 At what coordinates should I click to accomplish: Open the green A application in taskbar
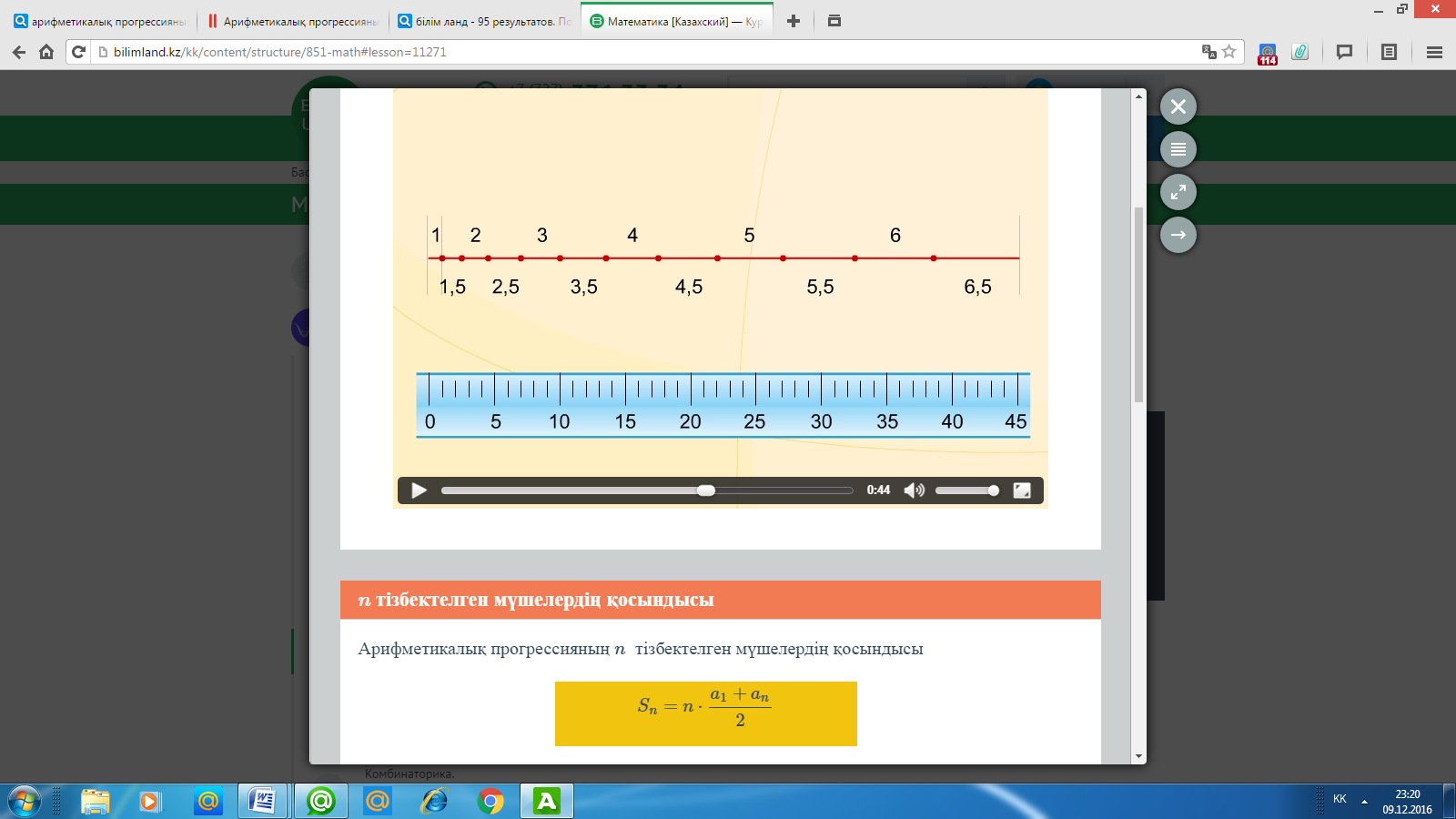547,802
